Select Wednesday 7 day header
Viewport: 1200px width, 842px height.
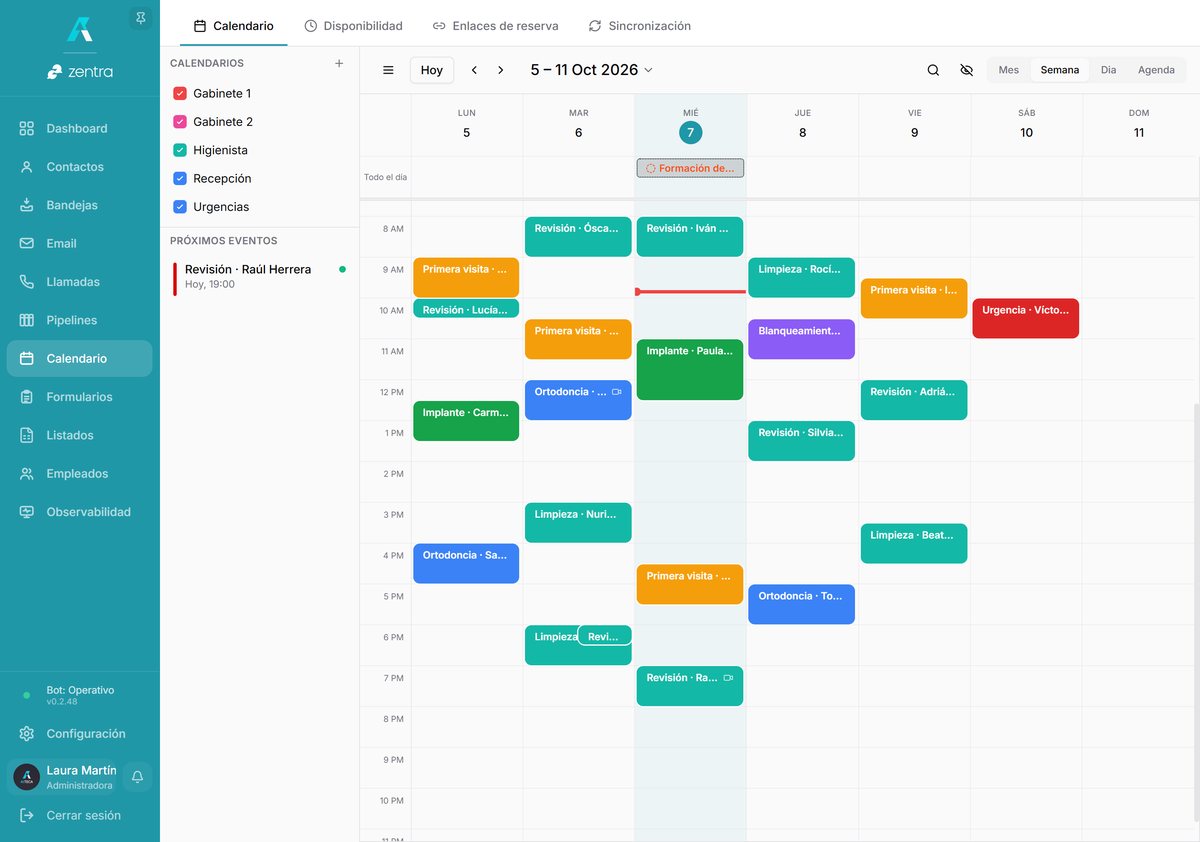(690, 125)
